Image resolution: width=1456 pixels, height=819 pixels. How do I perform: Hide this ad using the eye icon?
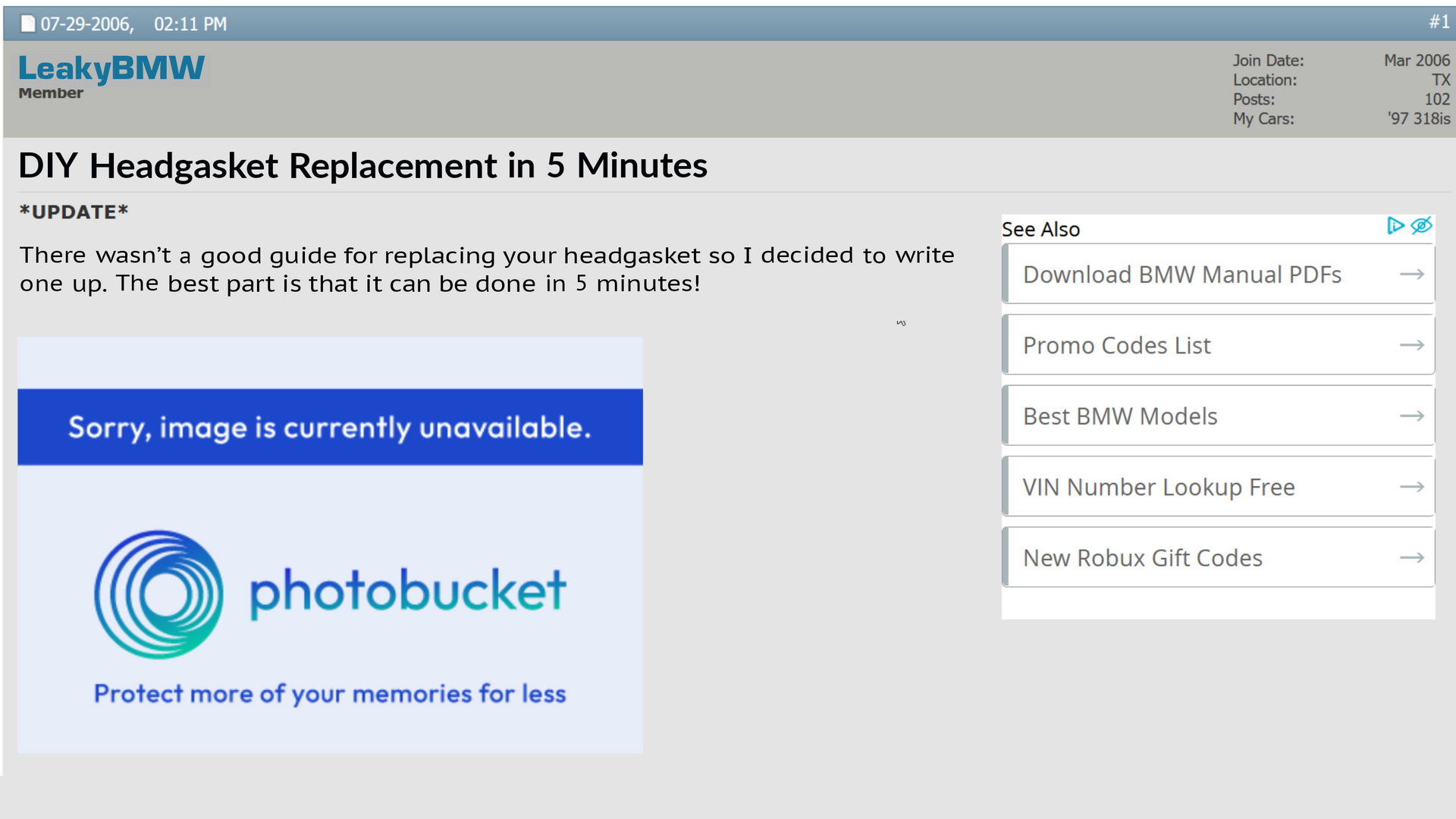pyautogui.click(x=1422, y=226)
